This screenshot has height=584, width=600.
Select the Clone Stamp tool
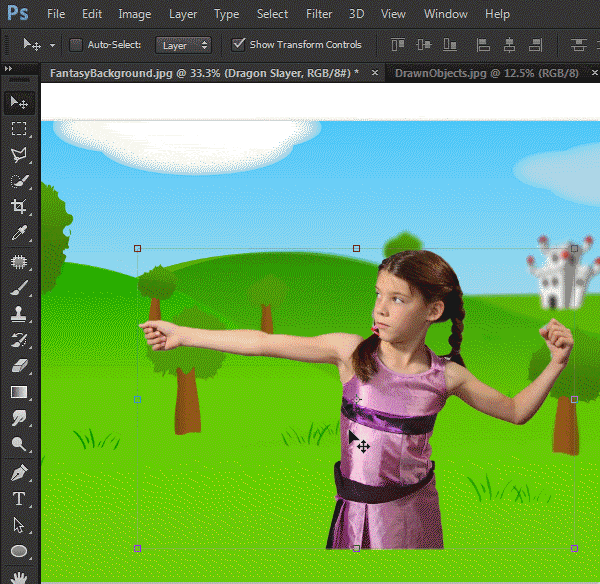[x=19, y=314]
